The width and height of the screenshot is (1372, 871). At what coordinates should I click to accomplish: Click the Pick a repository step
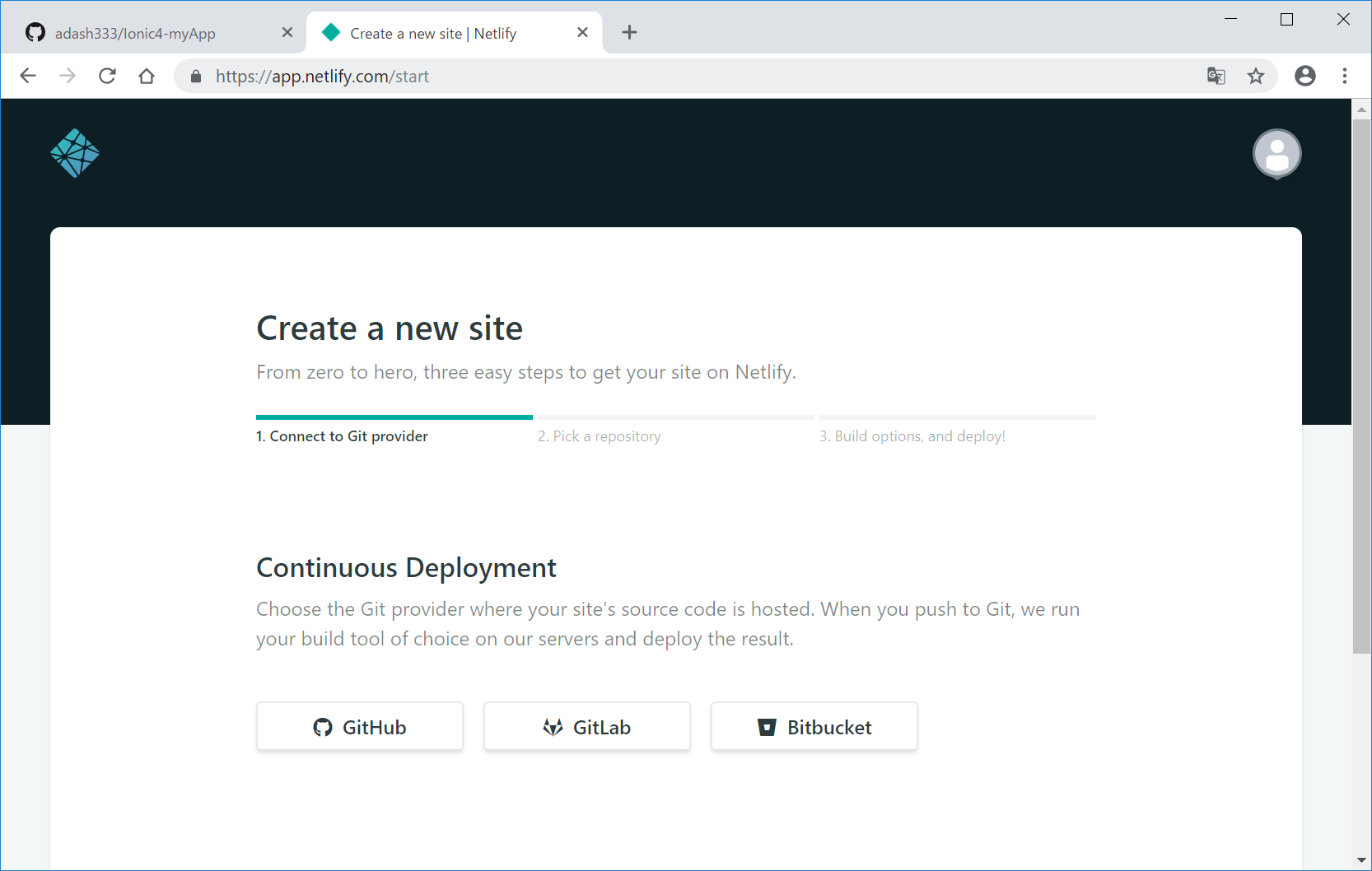600,436
